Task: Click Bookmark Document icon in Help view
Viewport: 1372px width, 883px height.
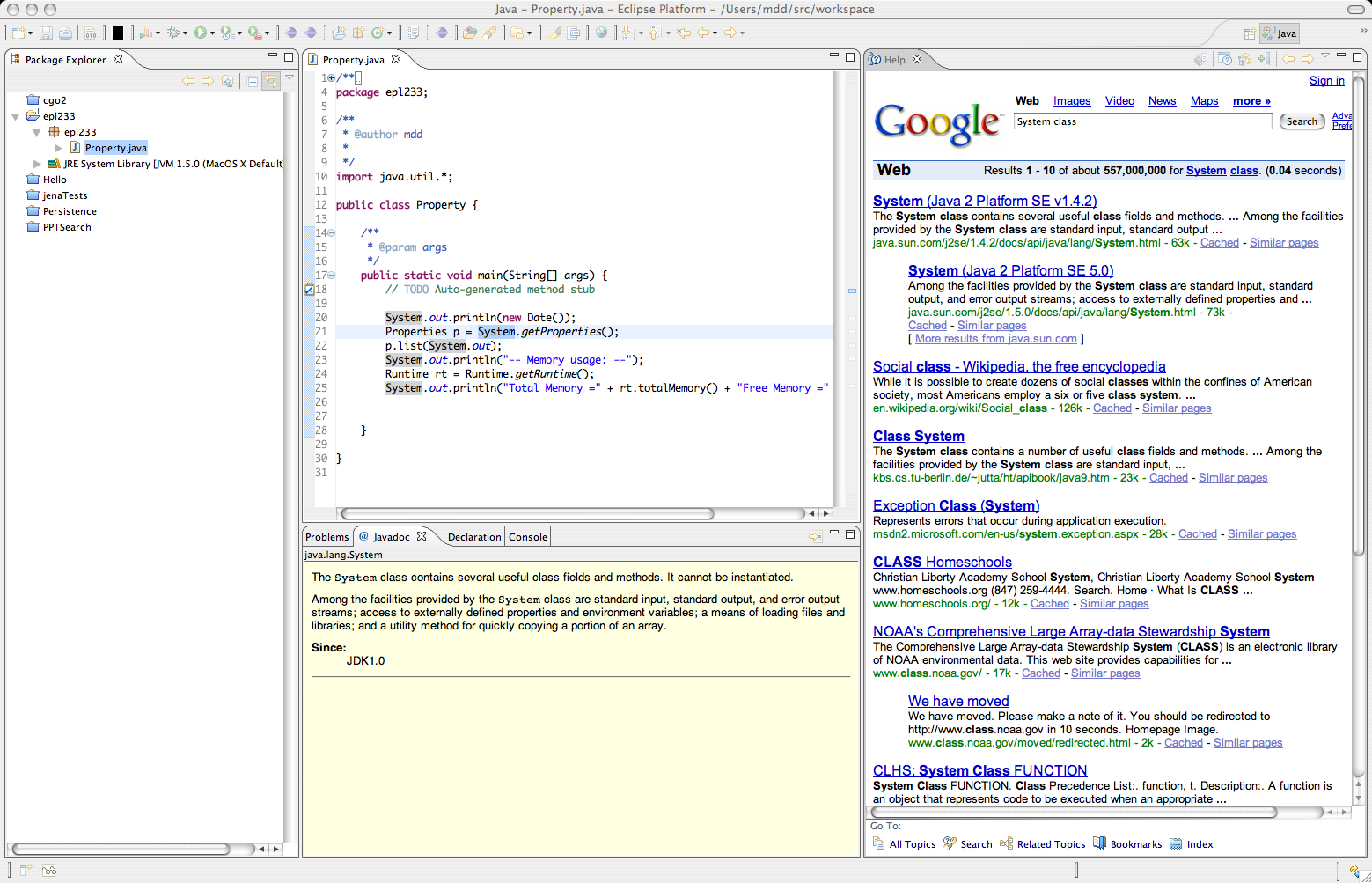Action: 1265,59
